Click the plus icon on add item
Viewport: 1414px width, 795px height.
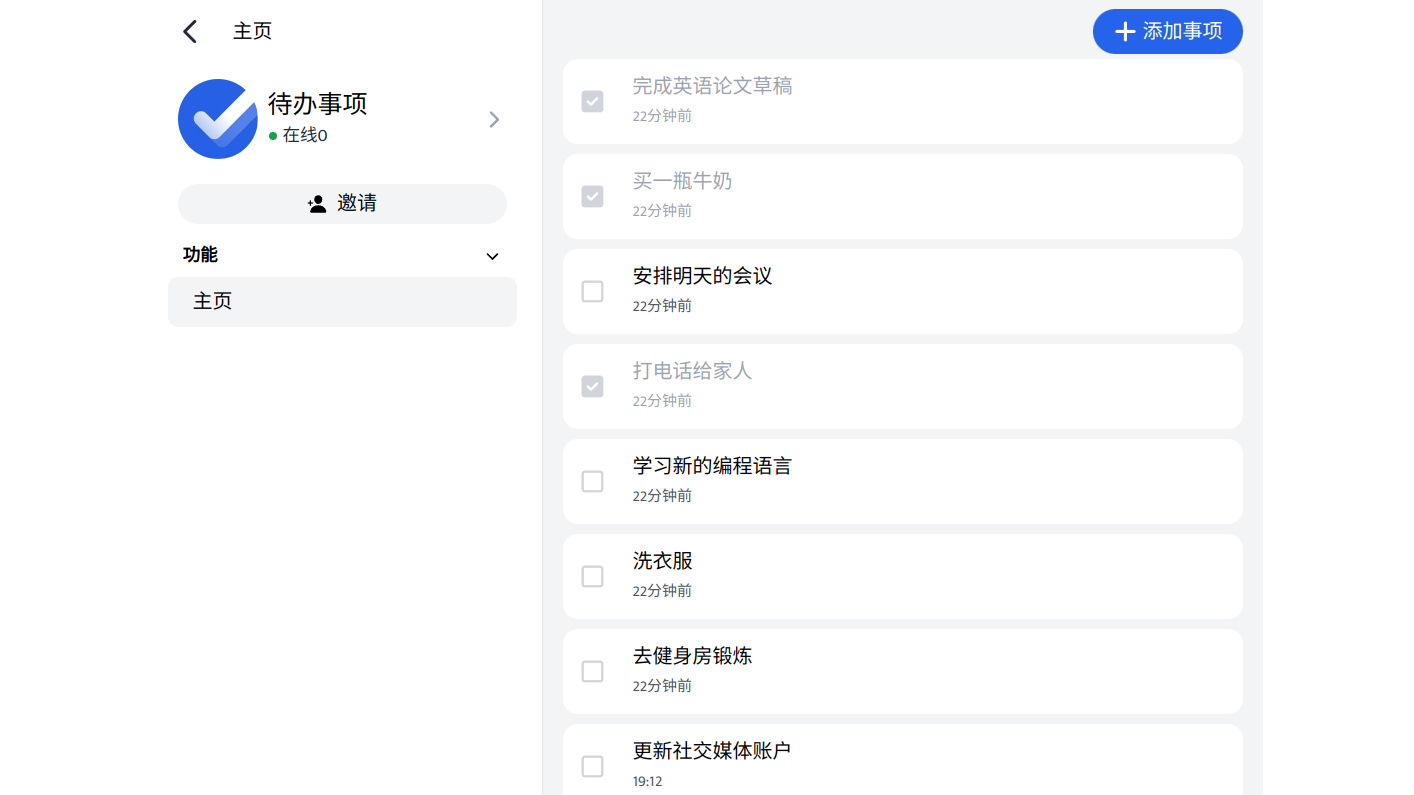[1125, 32]
